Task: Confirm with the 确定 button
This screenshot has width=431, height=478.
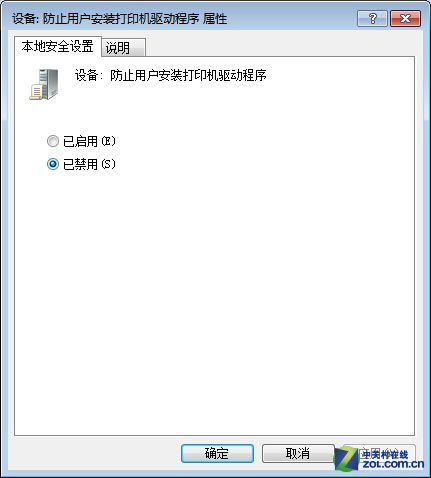Action: [x=217, y=453]
